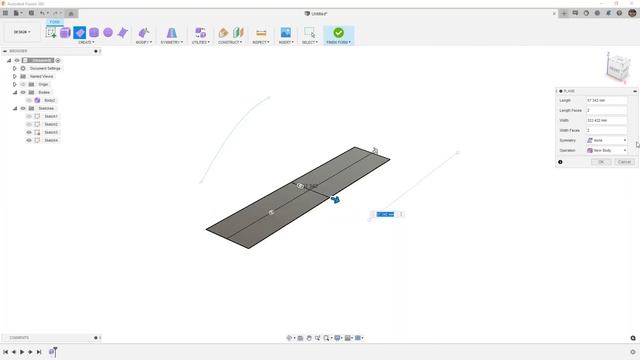Click the Utilities tool icon
This screenshot has height=360, width=640.
point(200,33)
